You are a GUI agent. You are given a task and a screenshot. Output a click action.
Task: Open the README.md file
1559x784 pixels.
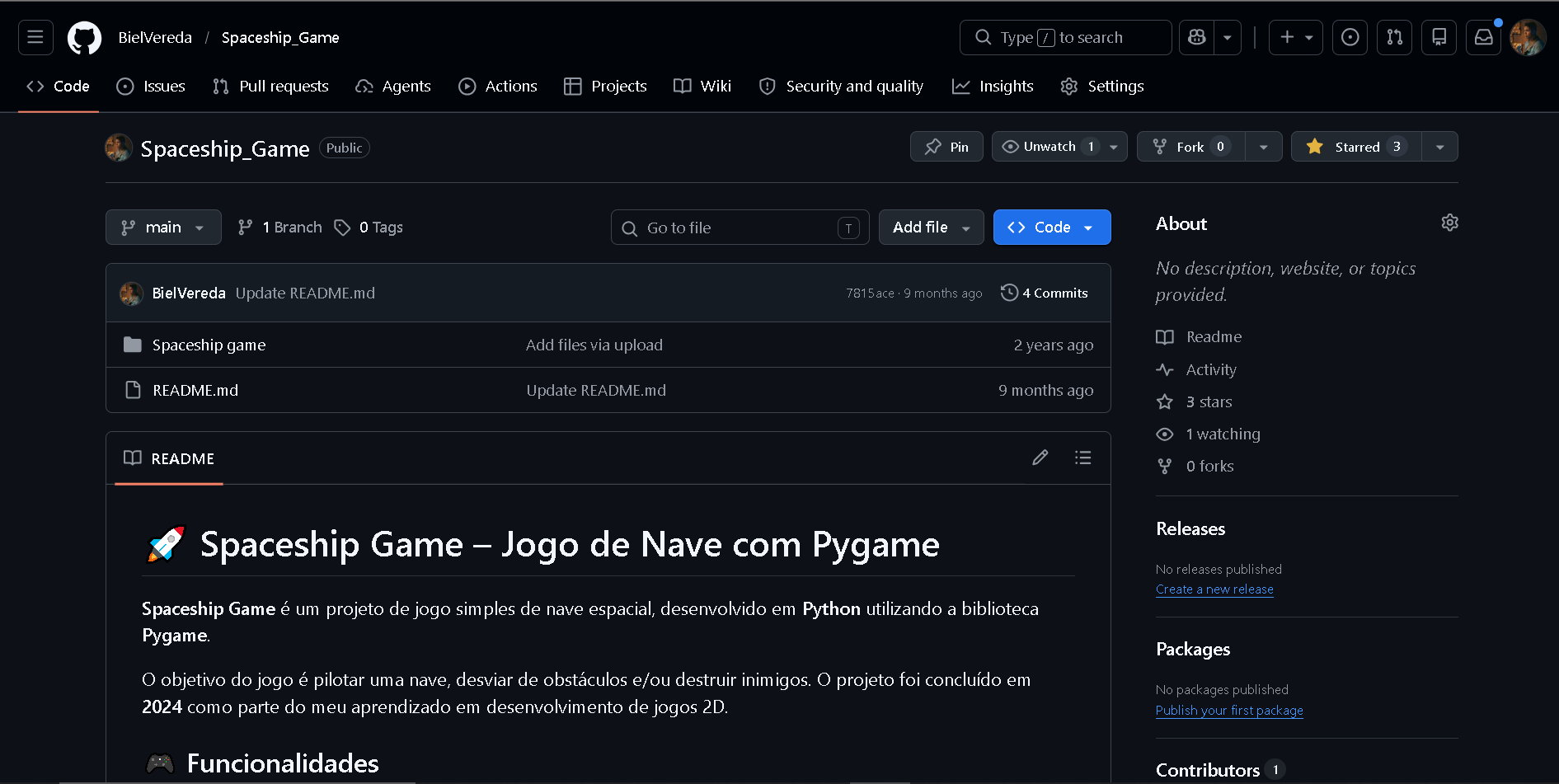pos(195,391)
